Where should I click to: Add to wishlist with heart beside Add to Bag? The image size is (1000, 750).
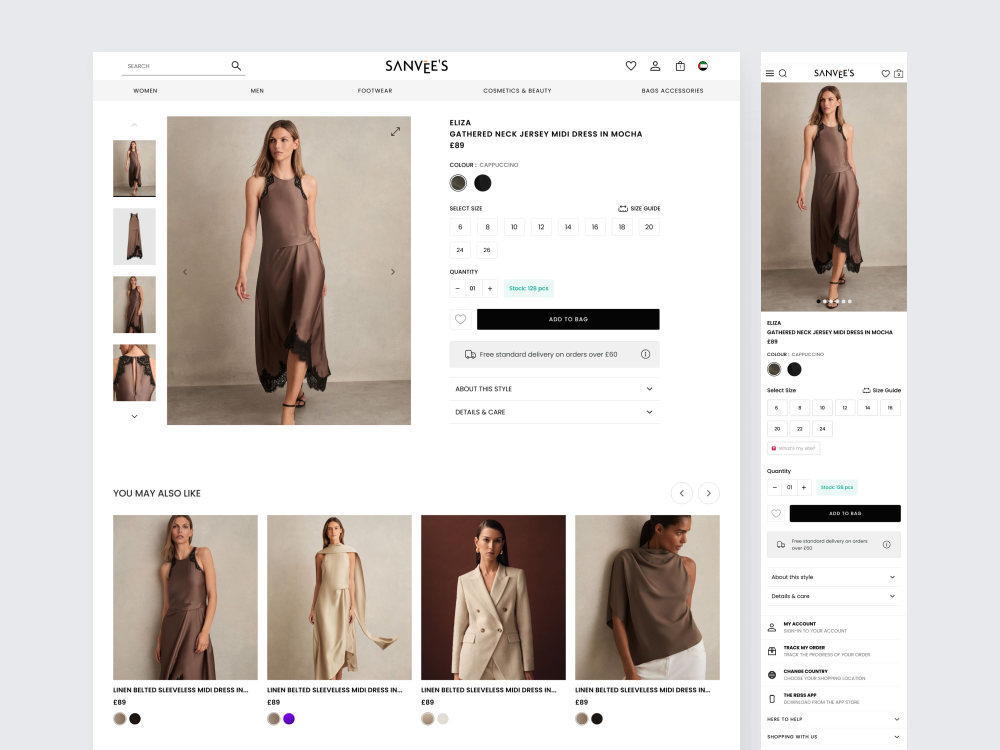[460, 320]
